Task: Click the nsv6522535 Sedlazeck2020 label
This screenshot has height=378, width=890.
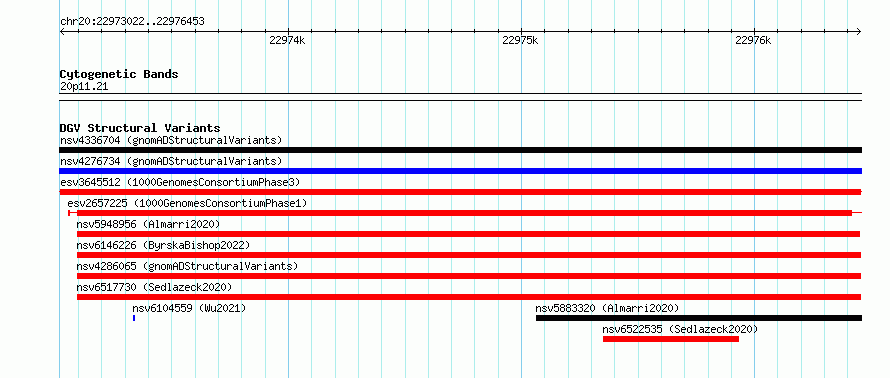Action: [680, 329]
